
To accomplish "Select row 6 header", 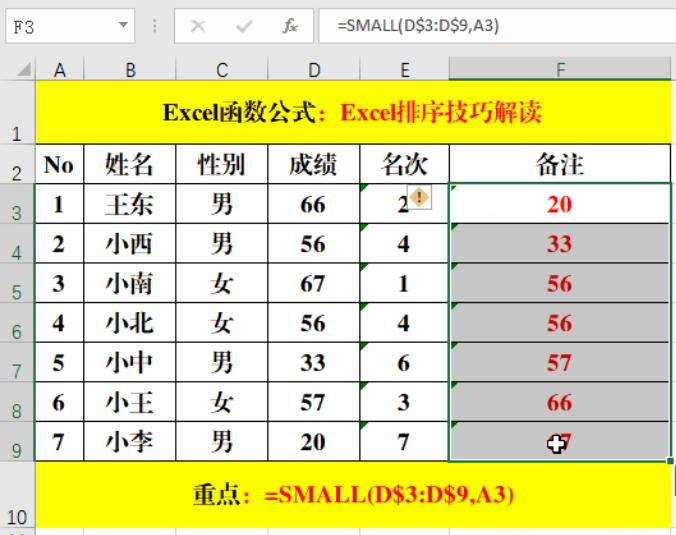I will coord(17,322).
